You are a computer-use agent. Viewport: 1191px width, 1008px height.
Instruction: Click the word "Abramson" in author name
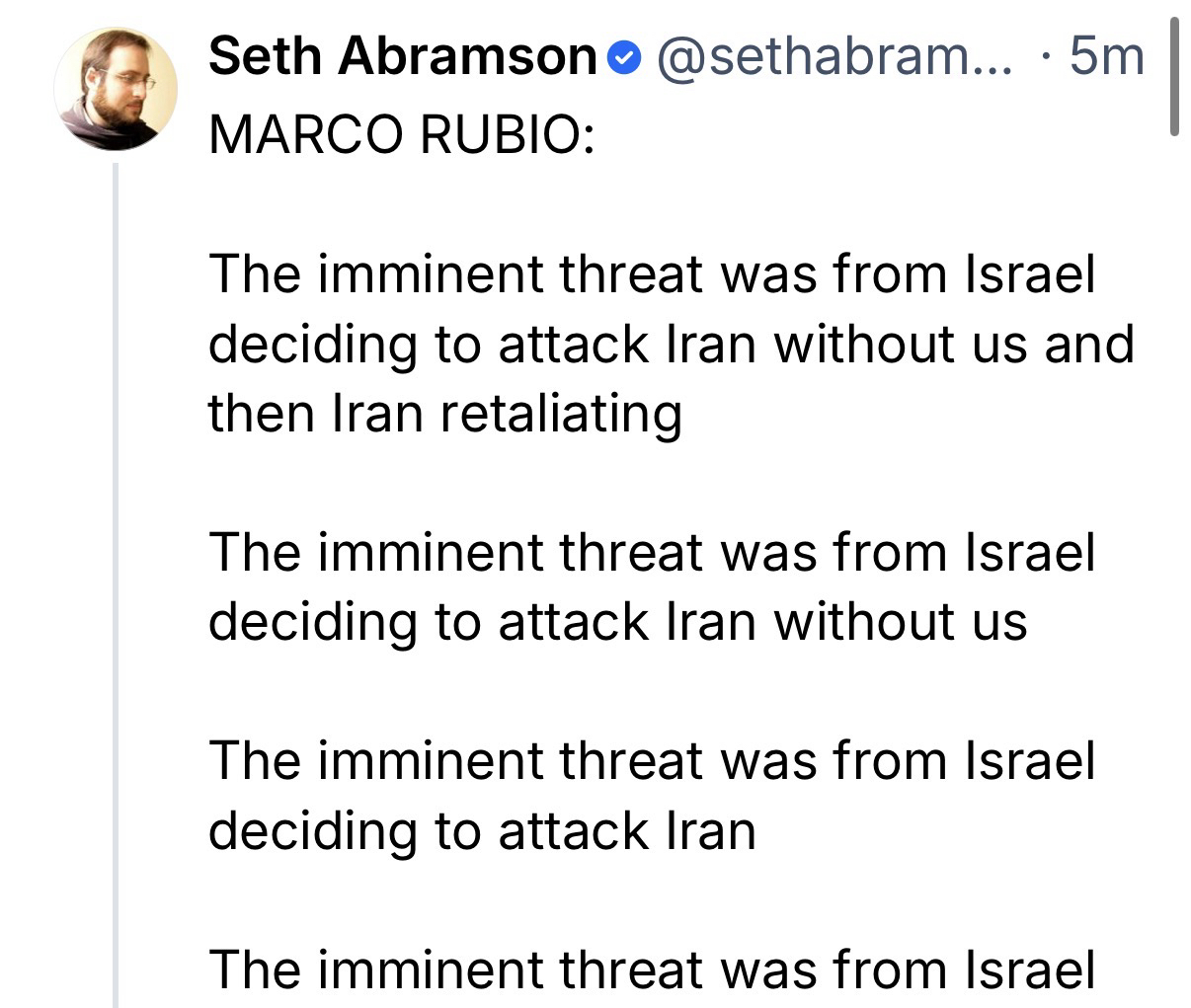(x=468, y=56)
